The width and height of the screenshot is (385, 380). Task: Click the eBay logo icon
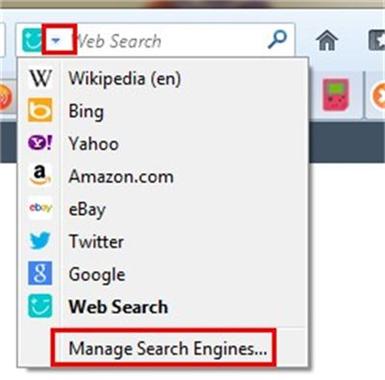(40, 208)
